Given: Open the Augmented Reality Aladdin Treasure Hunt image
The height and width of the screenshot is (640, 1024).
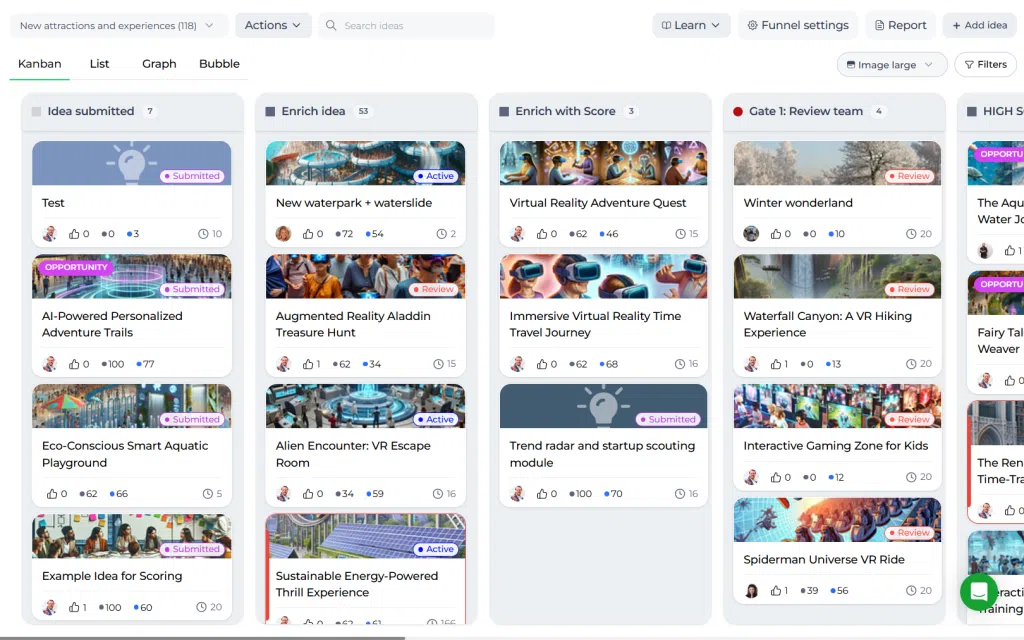Looking at the screenshot, I should point(366,276).
